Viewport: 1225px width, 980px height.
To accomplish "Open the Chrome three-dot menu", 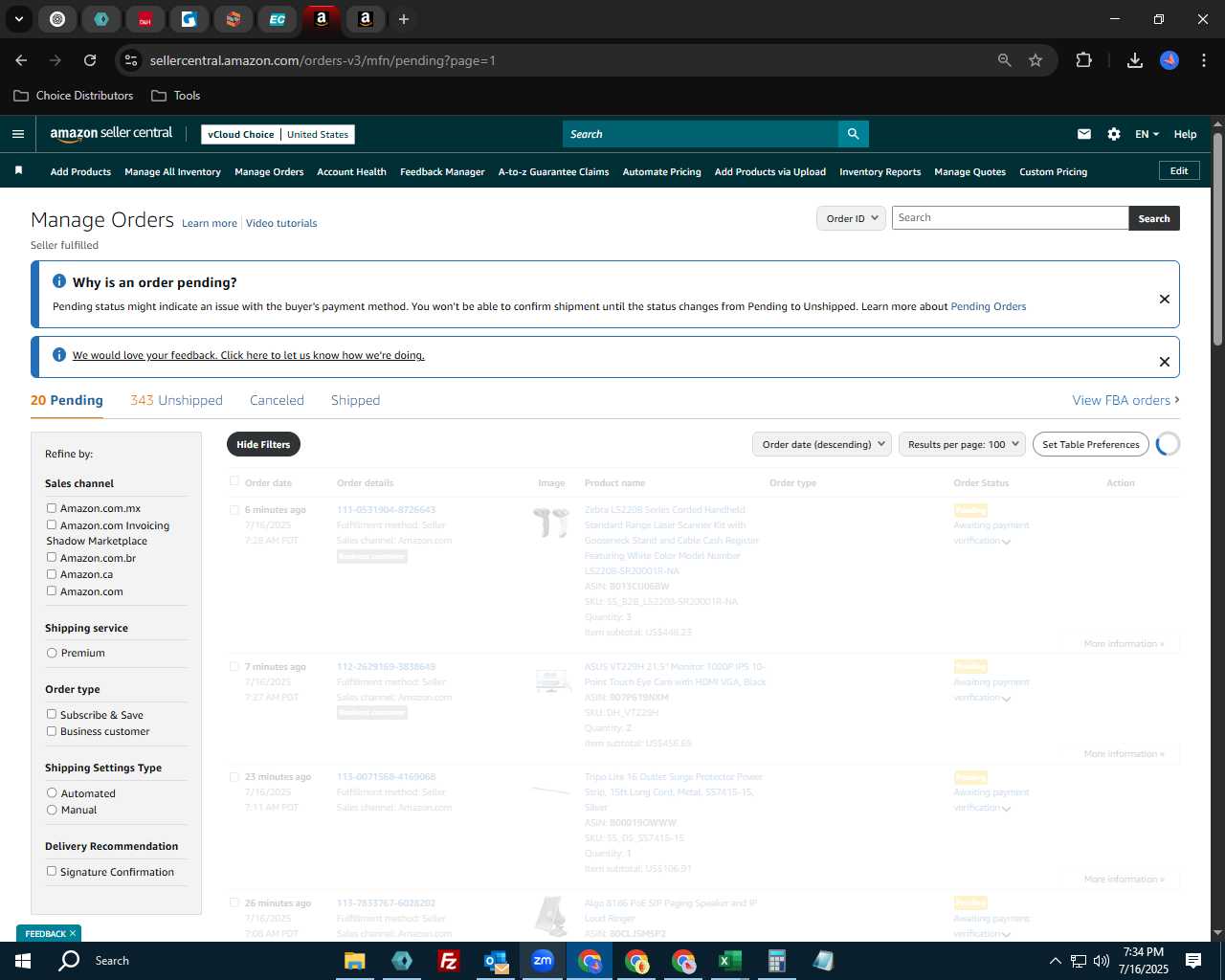I will (x=1203, y=60).
